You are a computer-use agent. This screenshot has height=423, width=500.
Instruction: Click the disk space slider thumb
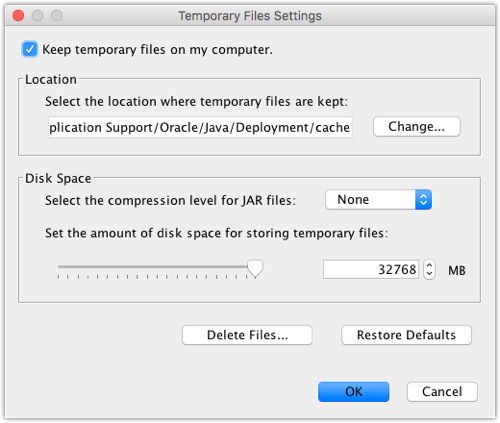(255, 269)
